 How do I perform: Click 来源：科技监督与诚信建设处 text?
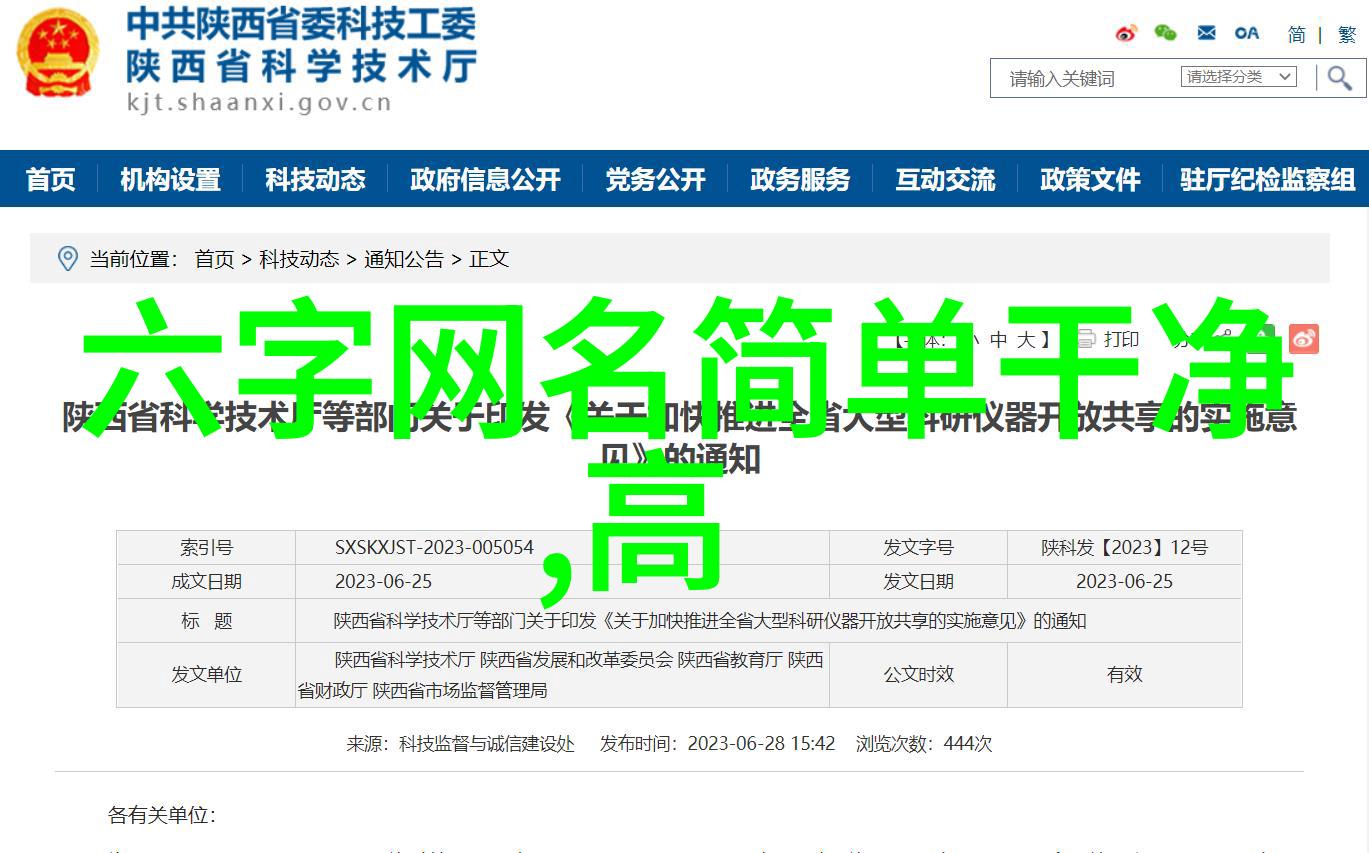pyautogui.click(x=461, y=744)
